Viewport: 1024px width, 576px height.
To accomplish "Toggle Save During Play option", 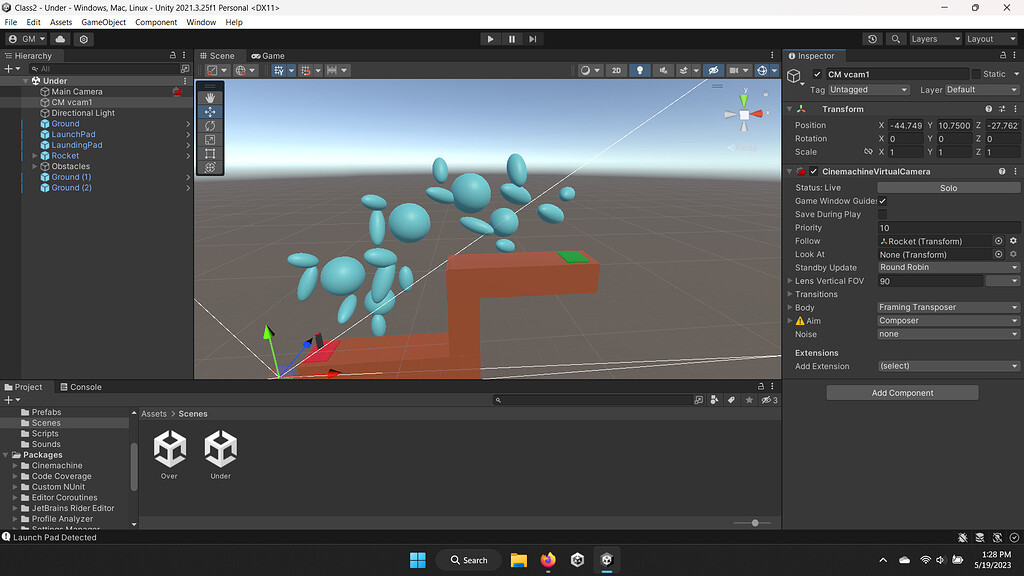I will click(881, 214).
